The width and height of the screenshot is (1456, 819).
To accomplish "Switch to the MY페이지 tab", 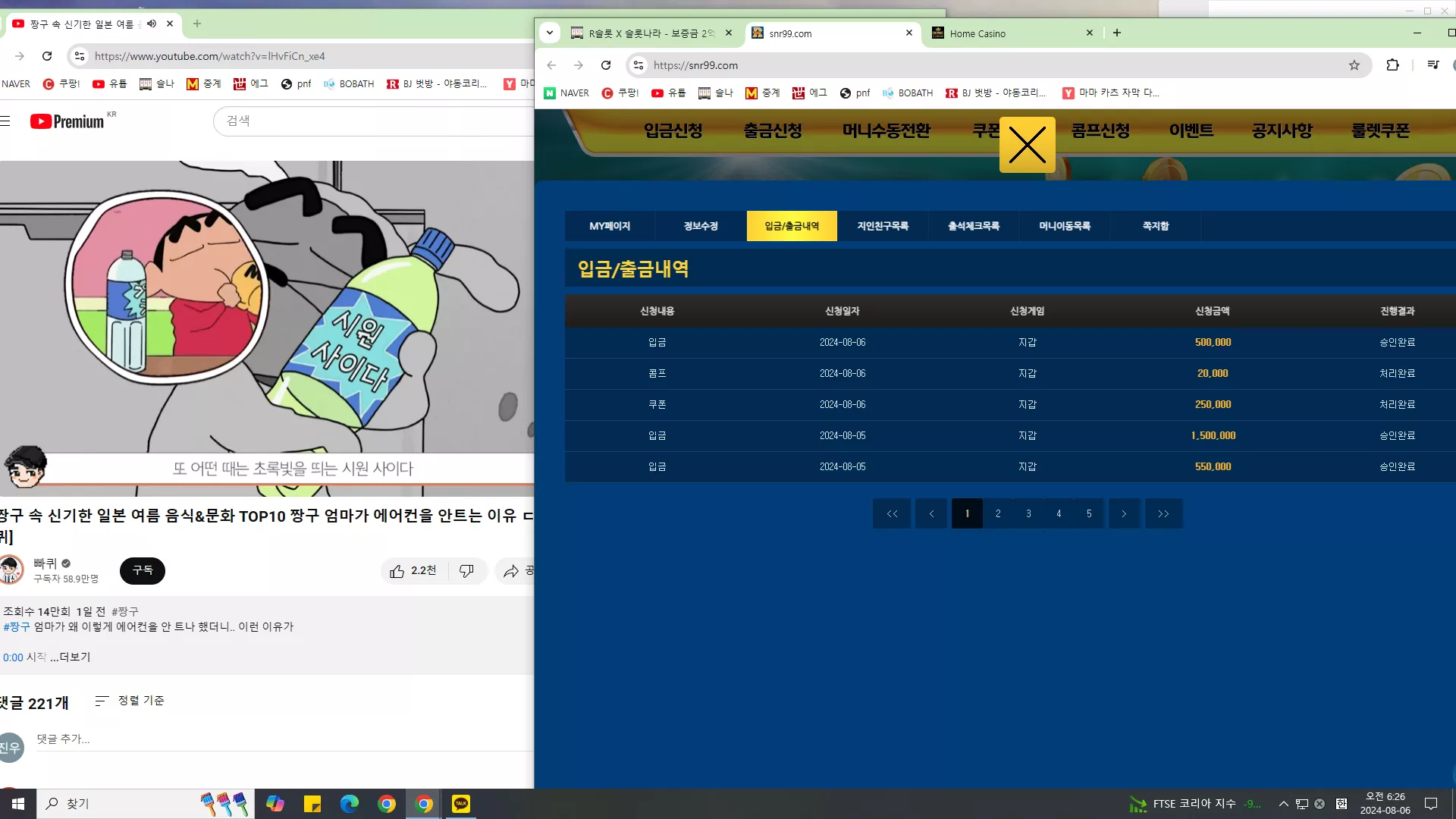I will [610, 226].
